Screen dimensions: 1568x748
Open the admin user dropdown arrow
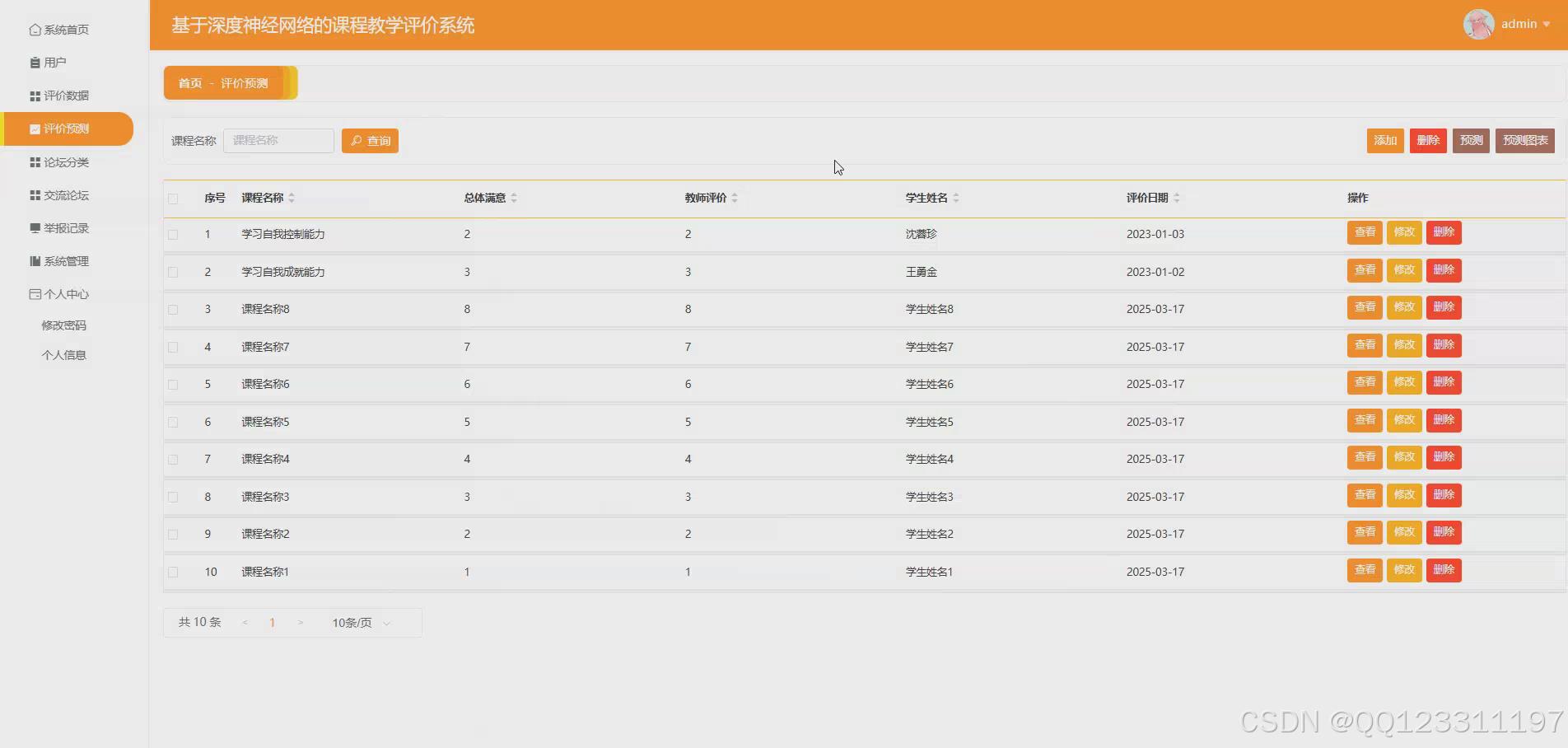tap(1546, 25)
